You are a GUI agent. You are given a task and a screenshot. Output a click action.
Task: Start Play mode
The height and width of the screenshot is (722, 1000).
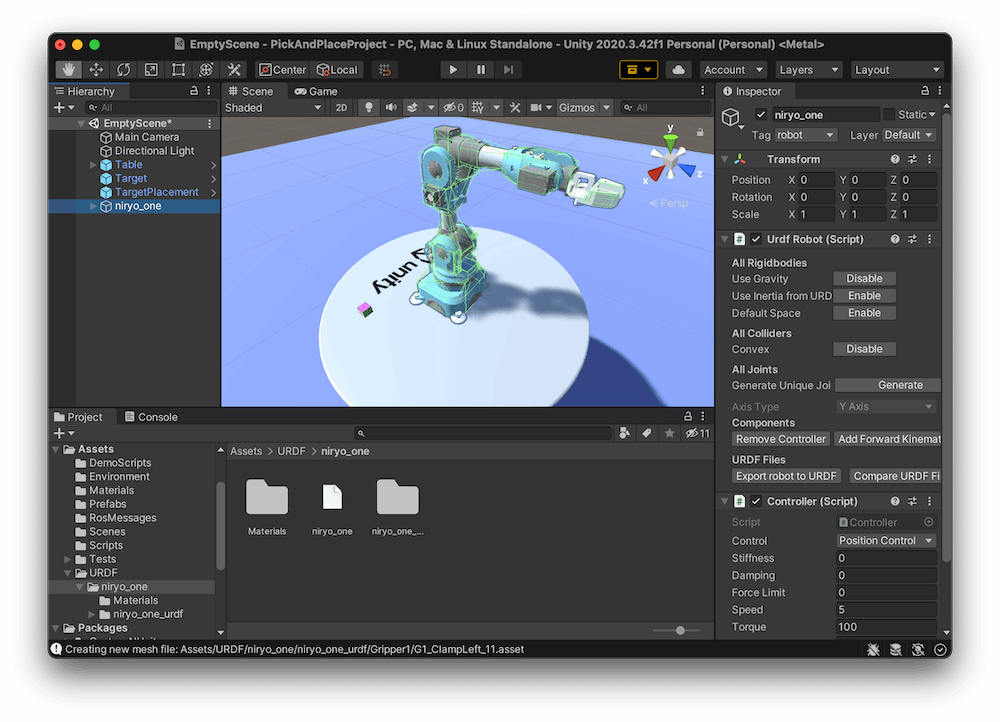pos(453,70)
